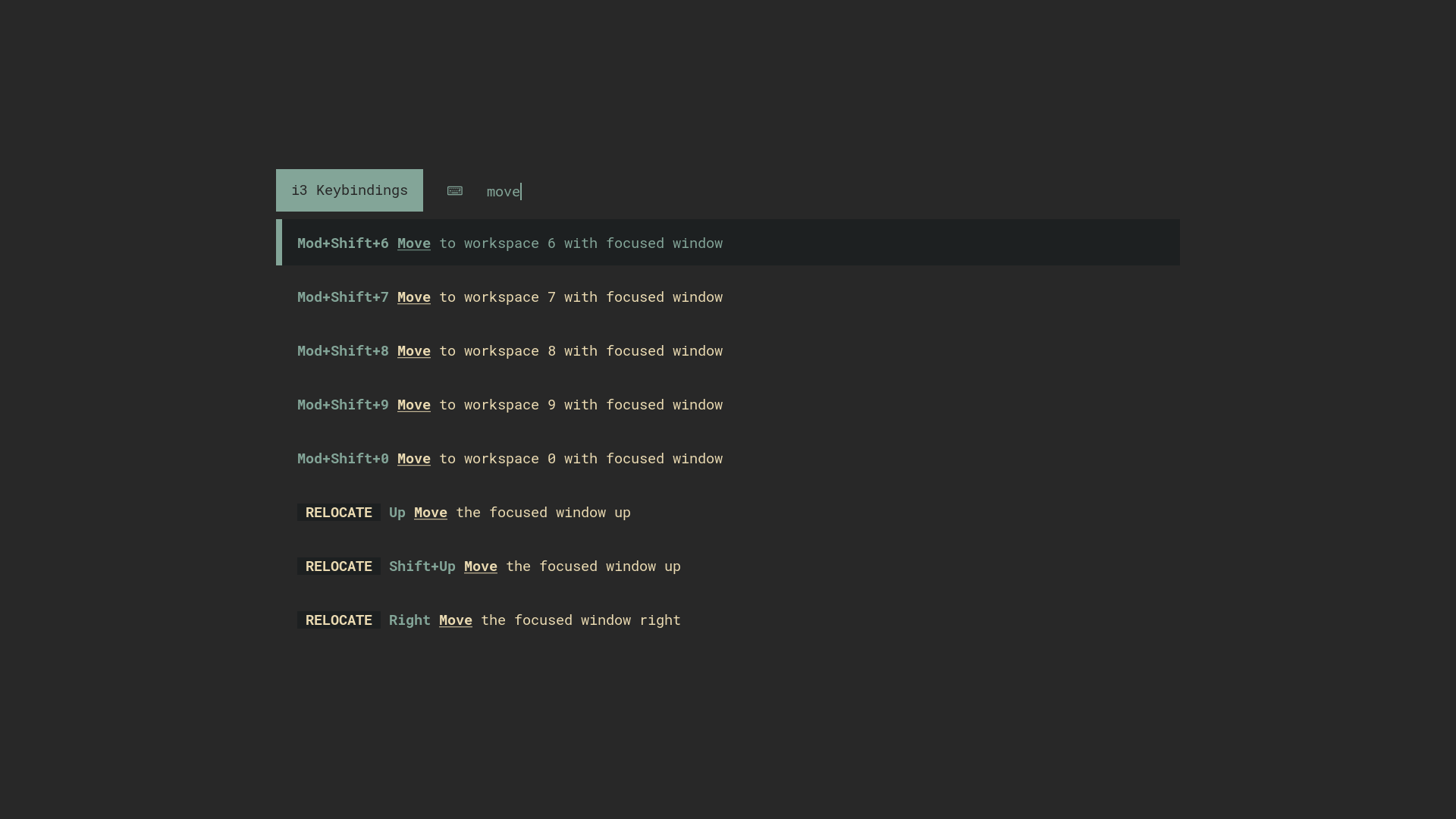Image resolution: width=1456 pixels, height=819 pixels.
Task: Click Move link in the Right relocate row
Action: tap(455, 620)
